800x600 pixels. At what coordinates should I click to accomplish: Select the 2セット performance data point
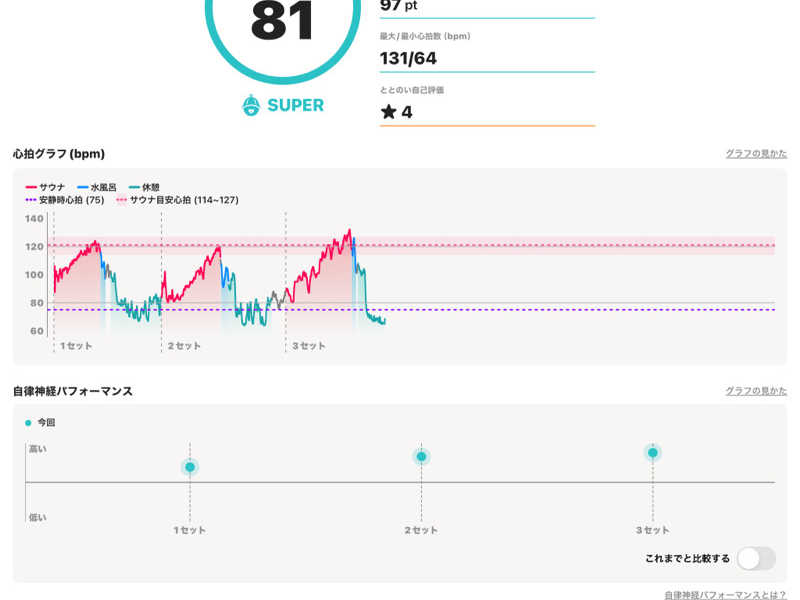421,457
